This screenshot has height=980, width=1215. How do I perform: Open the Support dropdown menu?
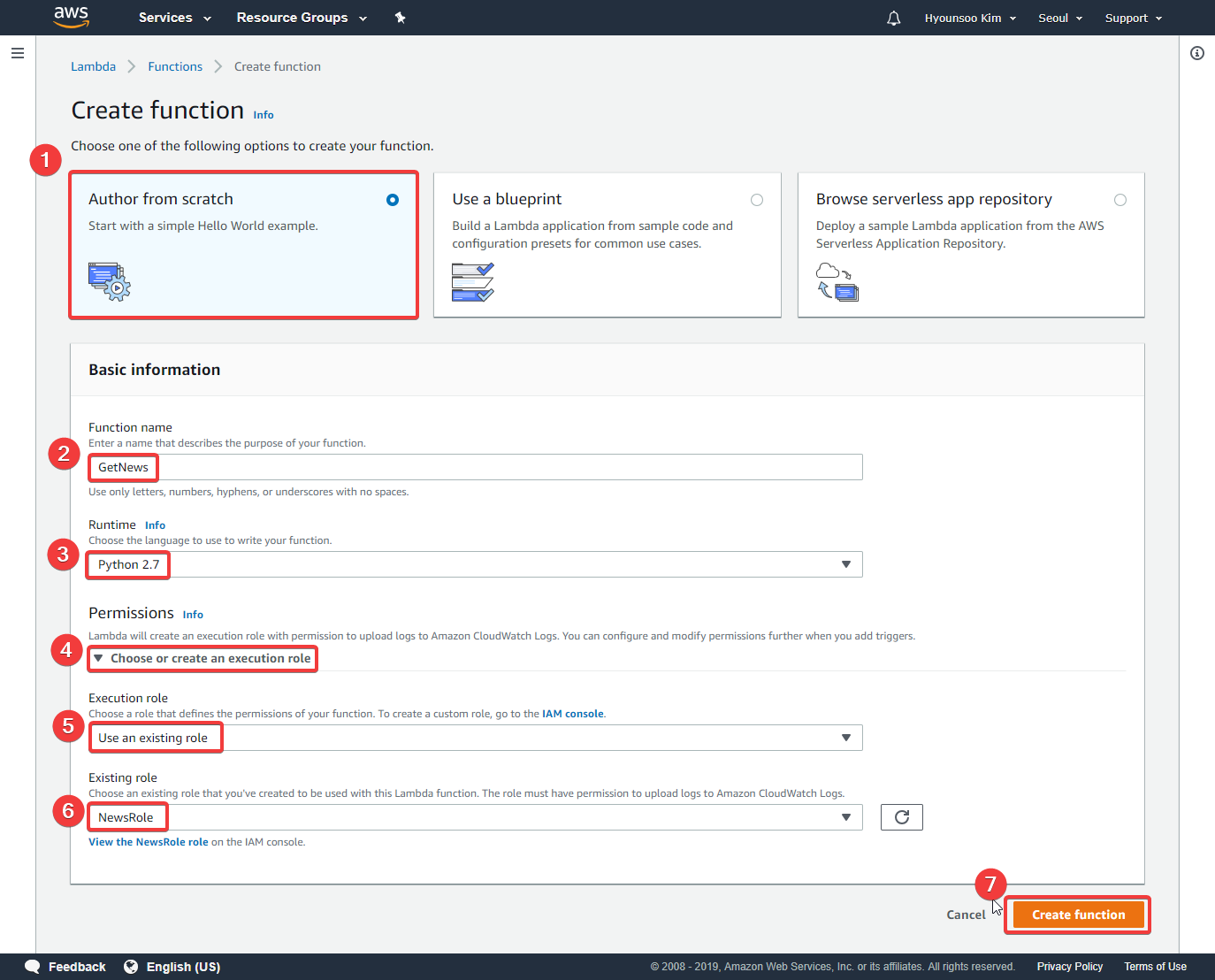coord(1134,18)
